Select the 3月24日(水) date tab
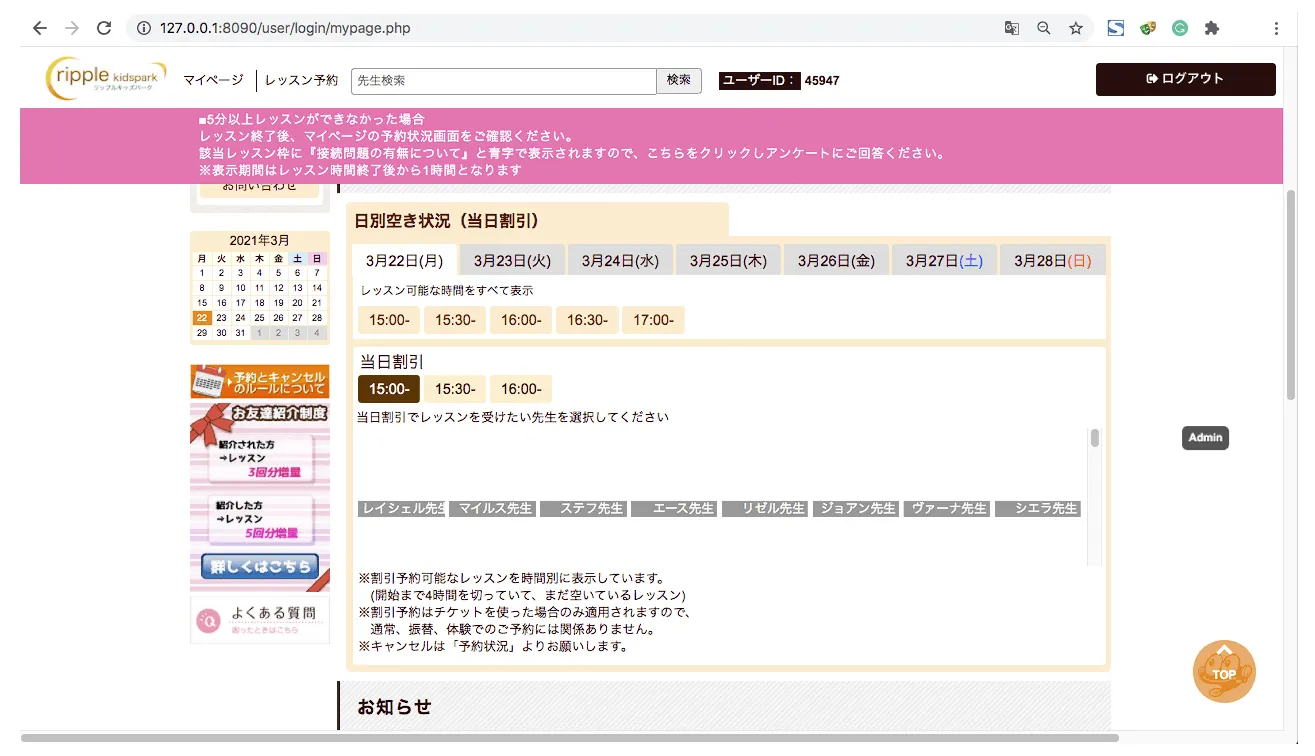This screenshot has height=756, width=1315. [620, 261]
